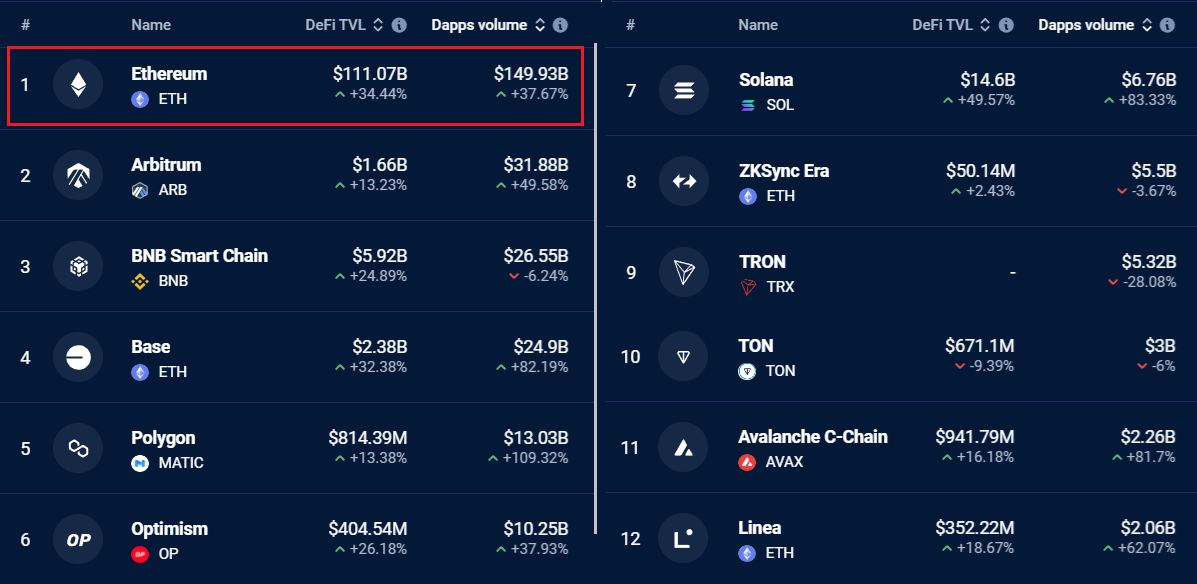Sort left table by DeFi TVL arrows

(x=377, y=25)
